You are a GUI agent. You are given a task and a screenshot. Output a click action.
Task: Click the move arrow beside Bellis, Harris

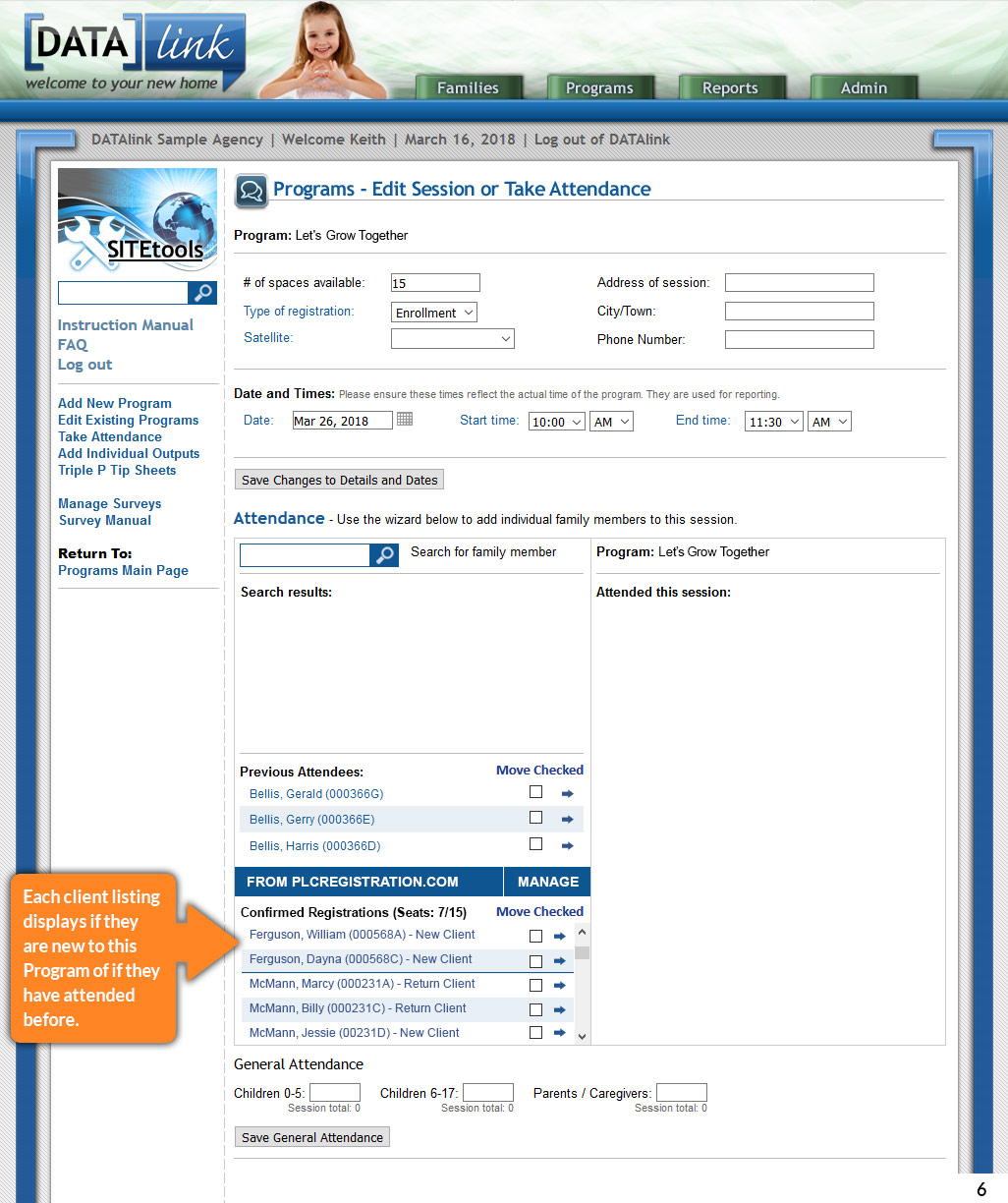click(567, 846)
